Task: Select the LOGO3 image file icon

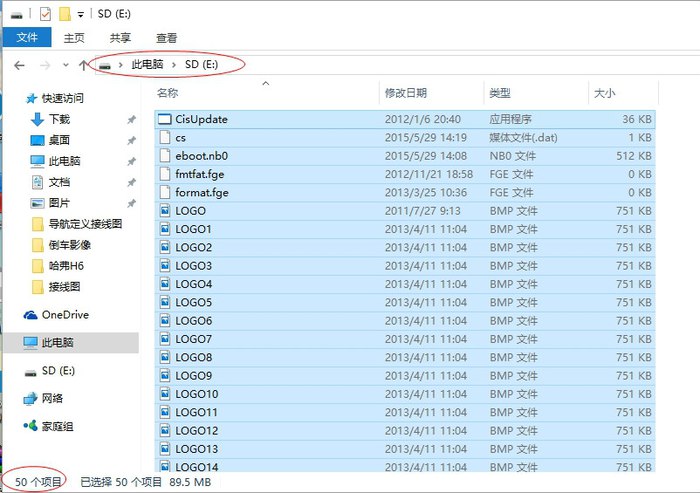Action: pyautogui.click(x=165, y=266)
